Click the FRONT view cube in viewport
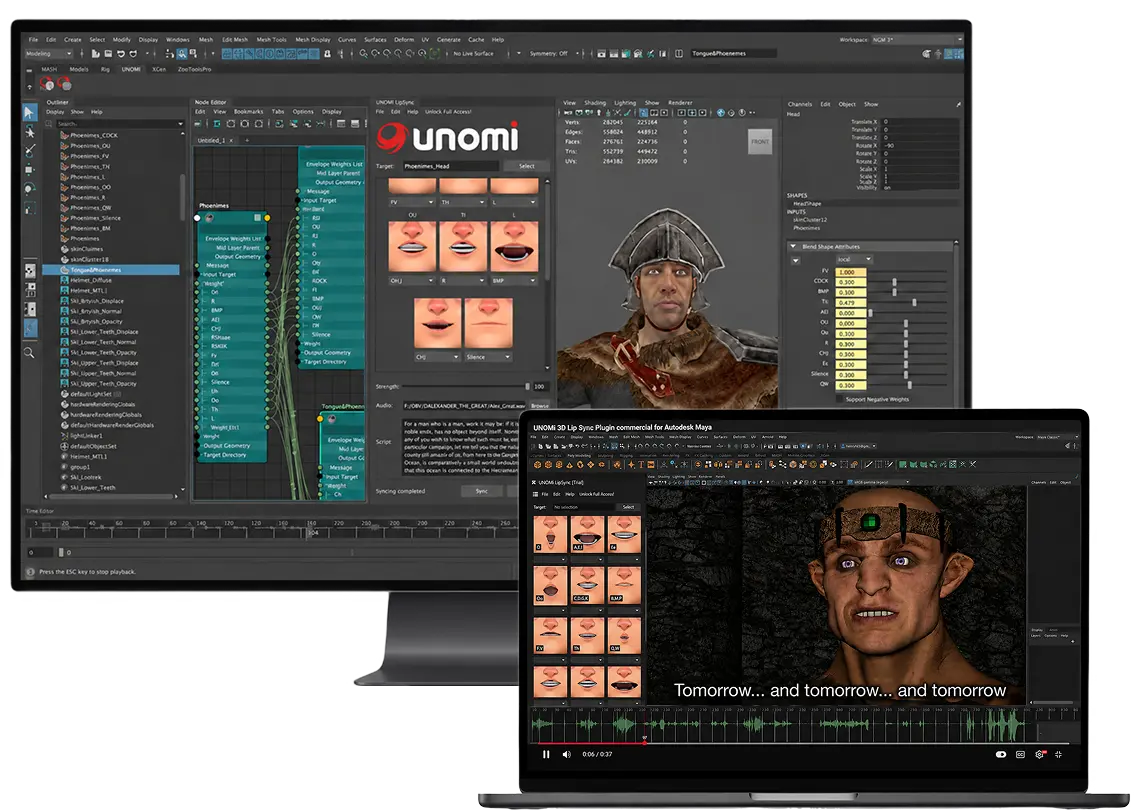This screenshot has width=1138, height=810. (x=760, y=142)
